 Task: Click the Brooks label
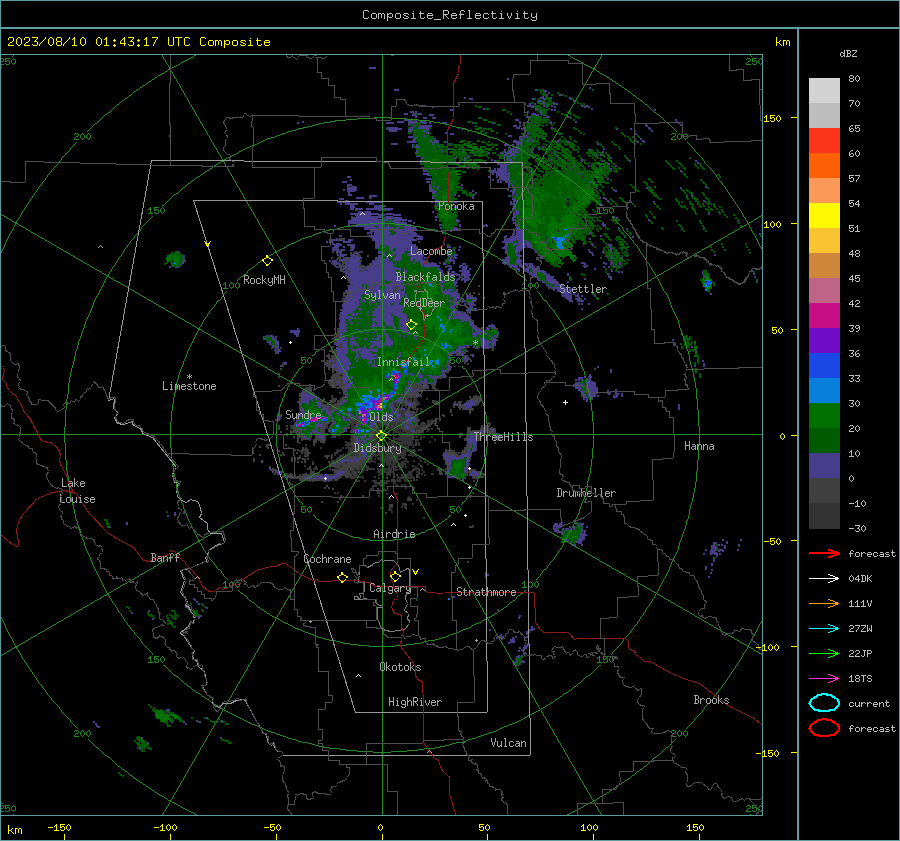click(711, 700)
